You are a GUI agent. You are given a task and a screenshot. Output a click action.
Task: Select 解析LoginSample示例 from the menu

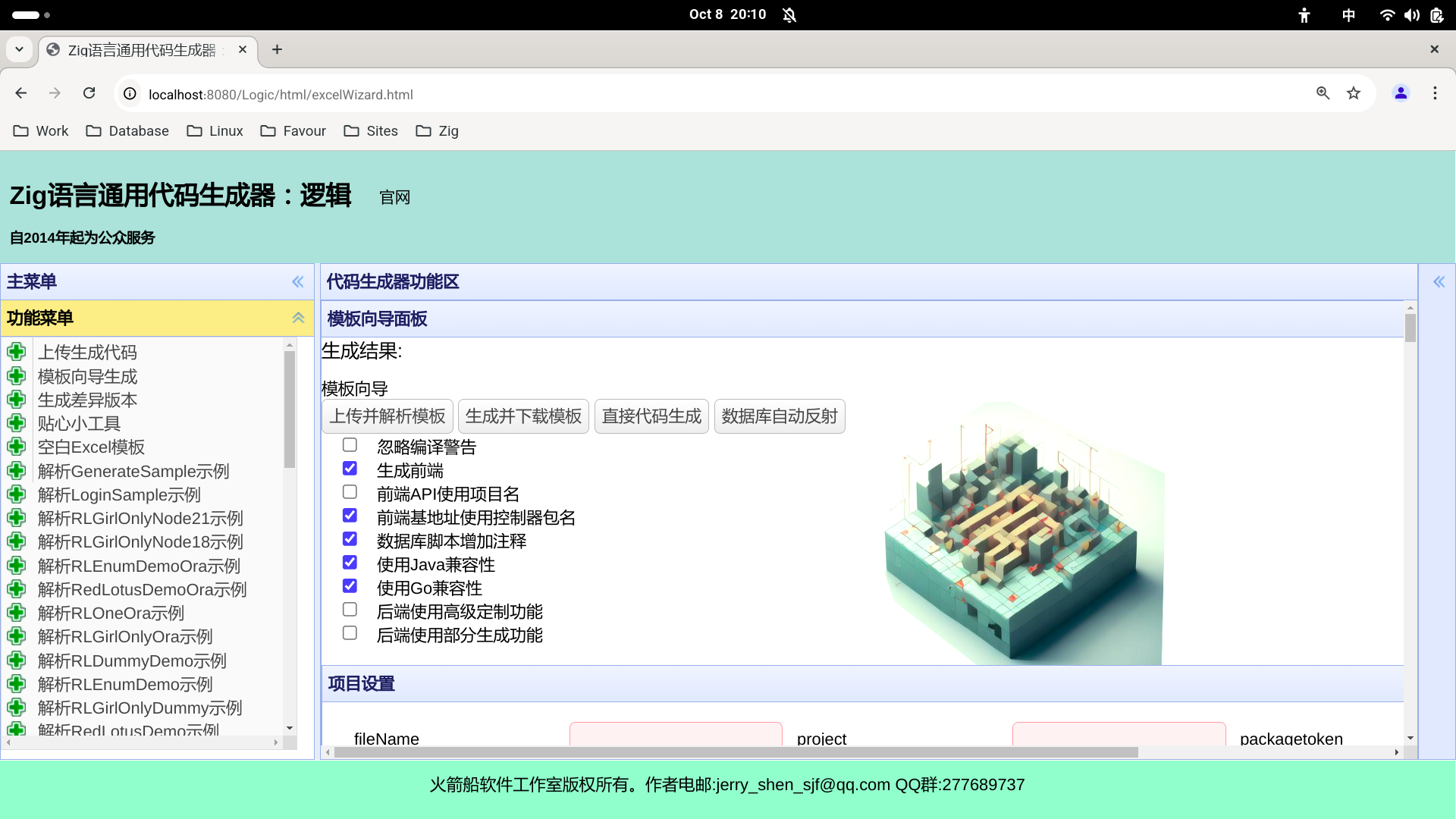(x=119, y=494)
